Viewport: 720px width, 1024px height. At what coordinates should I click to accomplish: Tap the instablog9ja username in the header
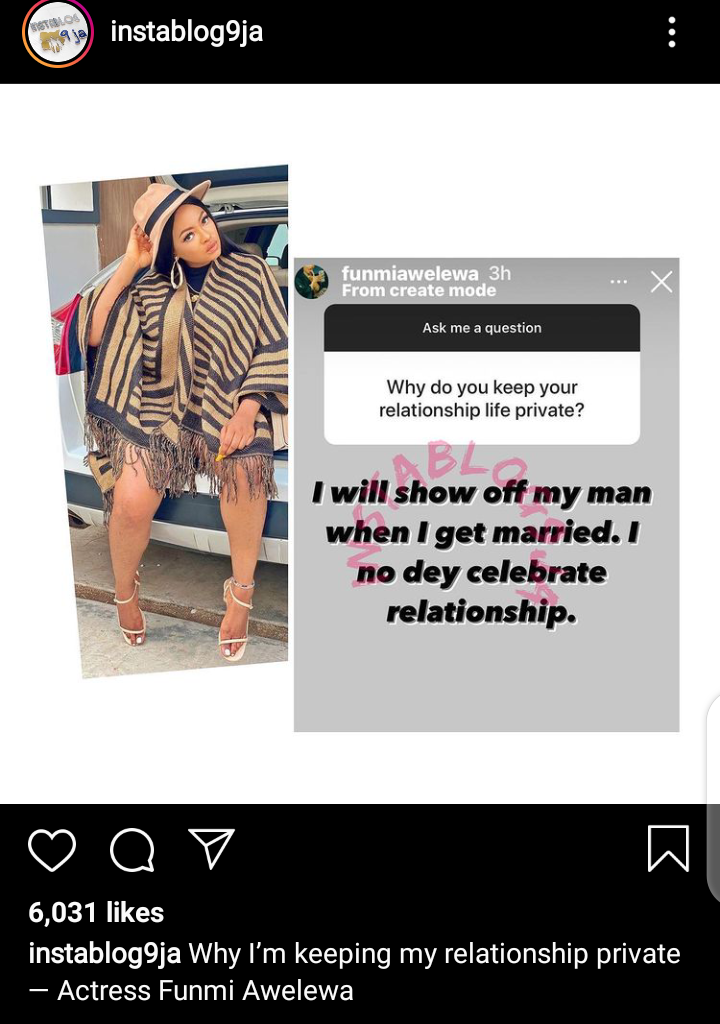tap(187, 31)
